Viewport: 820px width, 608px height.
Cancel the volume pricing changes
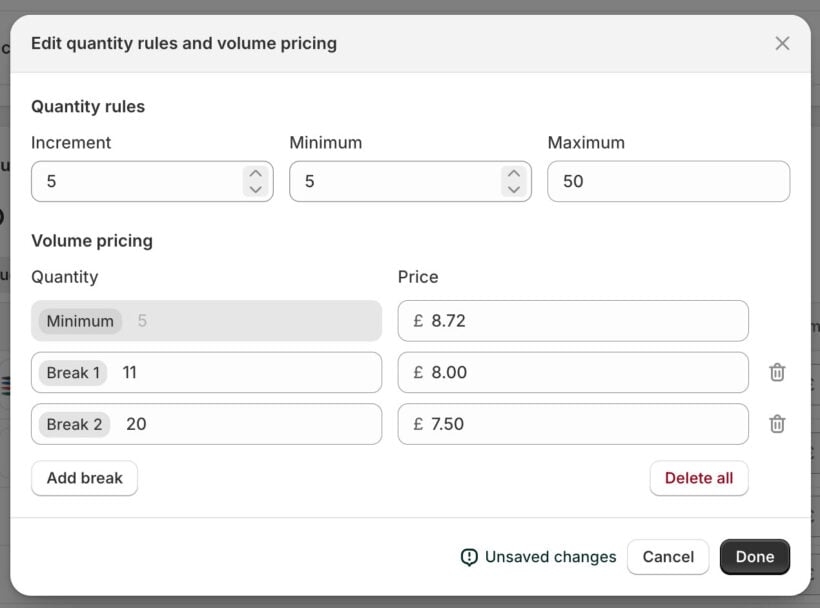668,557
